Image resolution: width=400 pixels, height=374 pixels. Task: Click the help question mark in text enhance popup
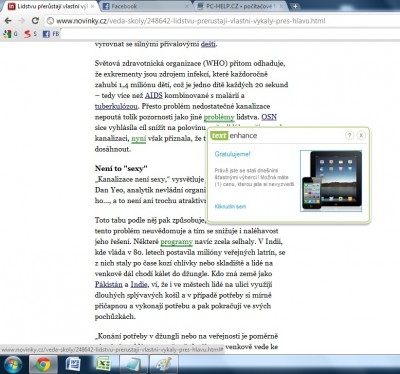[x=349, y=135]
